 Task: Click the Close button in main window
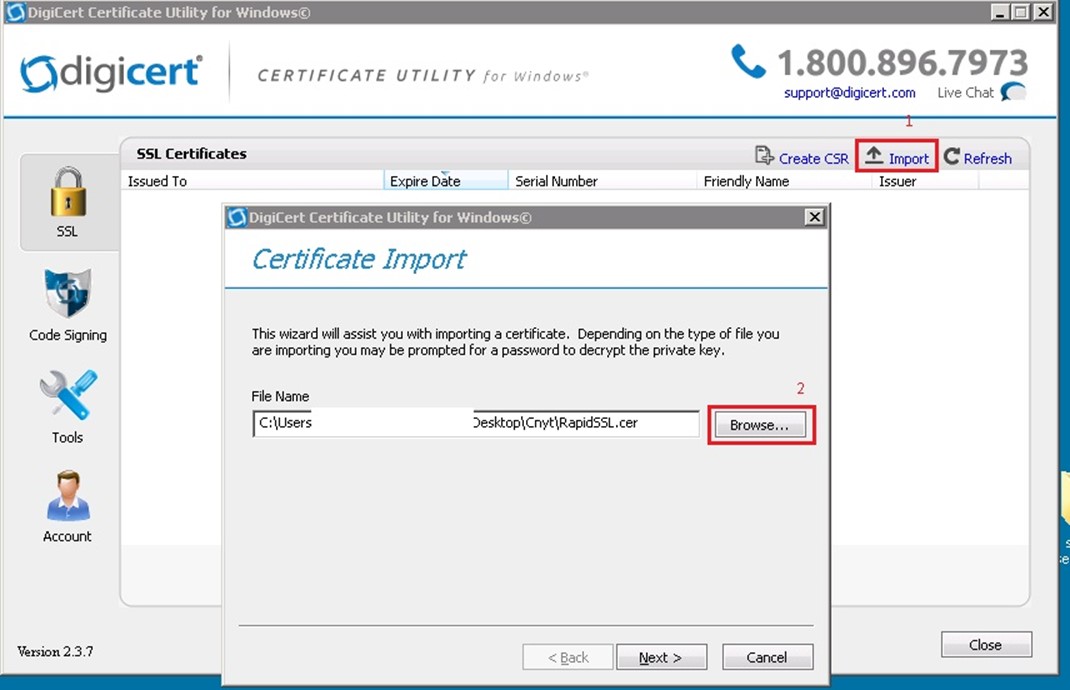tap(986, 644)
